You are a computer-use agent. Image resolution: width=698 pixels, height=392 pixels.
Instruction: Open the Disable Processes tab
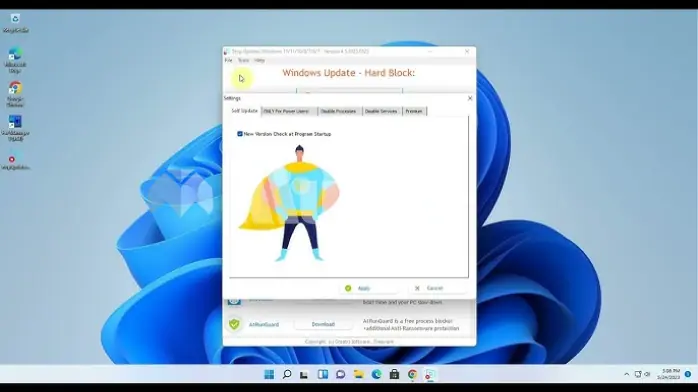point(339,111)
